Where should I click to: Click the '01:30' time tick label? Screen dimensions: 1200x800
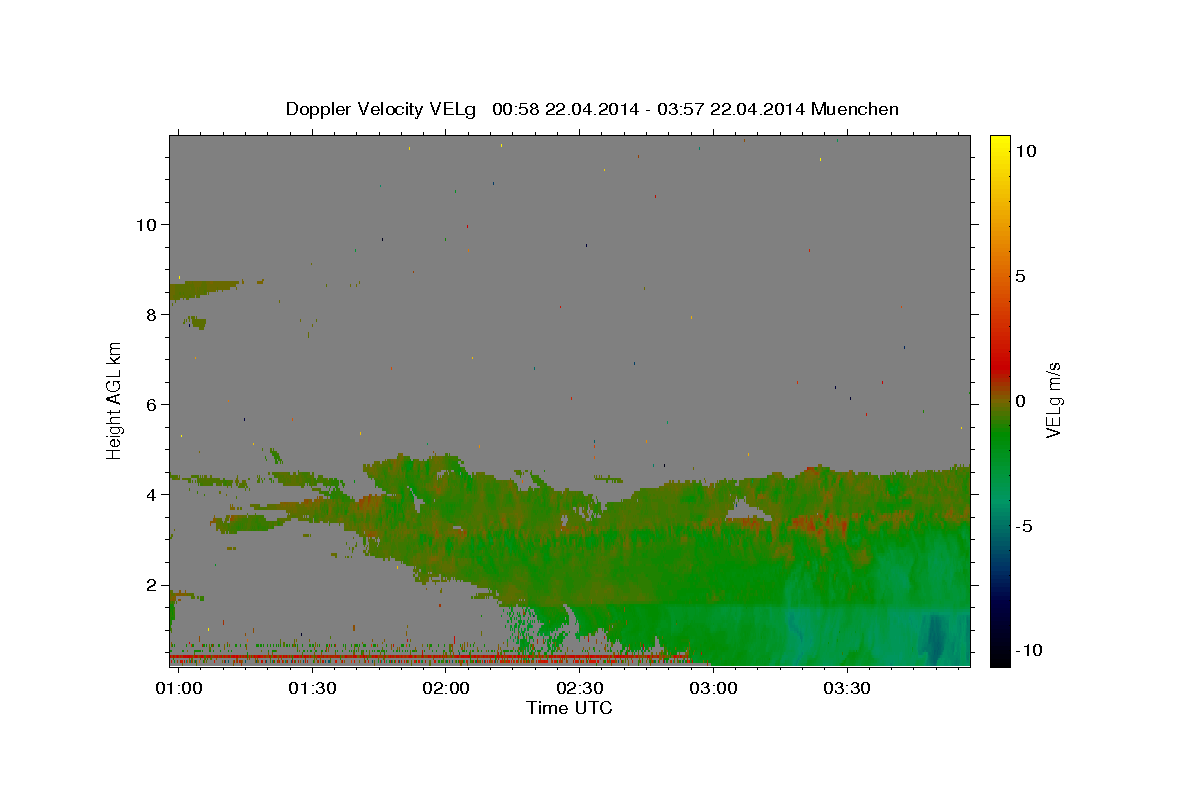coord(312,689)
